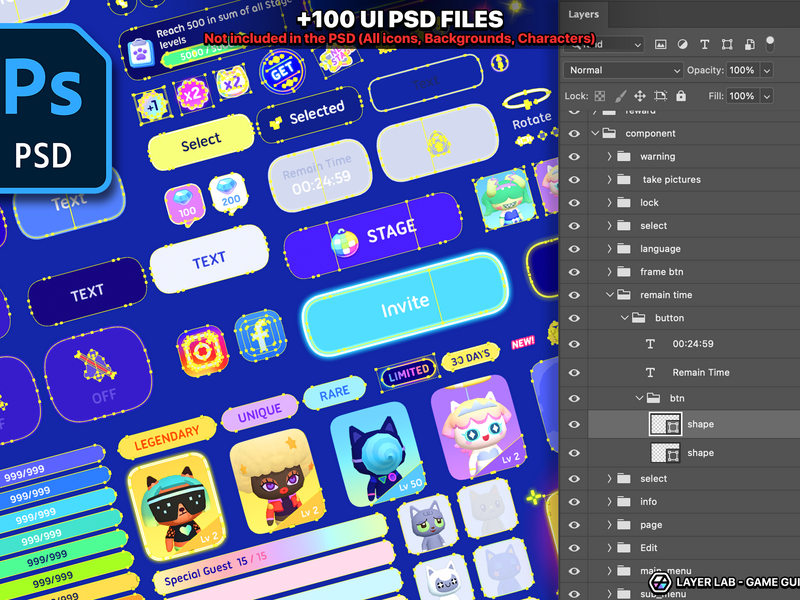The width and height of the screenshot is (800, 600).
Task: Hide the component group via eye icon
Action: (x=574, y=134)
